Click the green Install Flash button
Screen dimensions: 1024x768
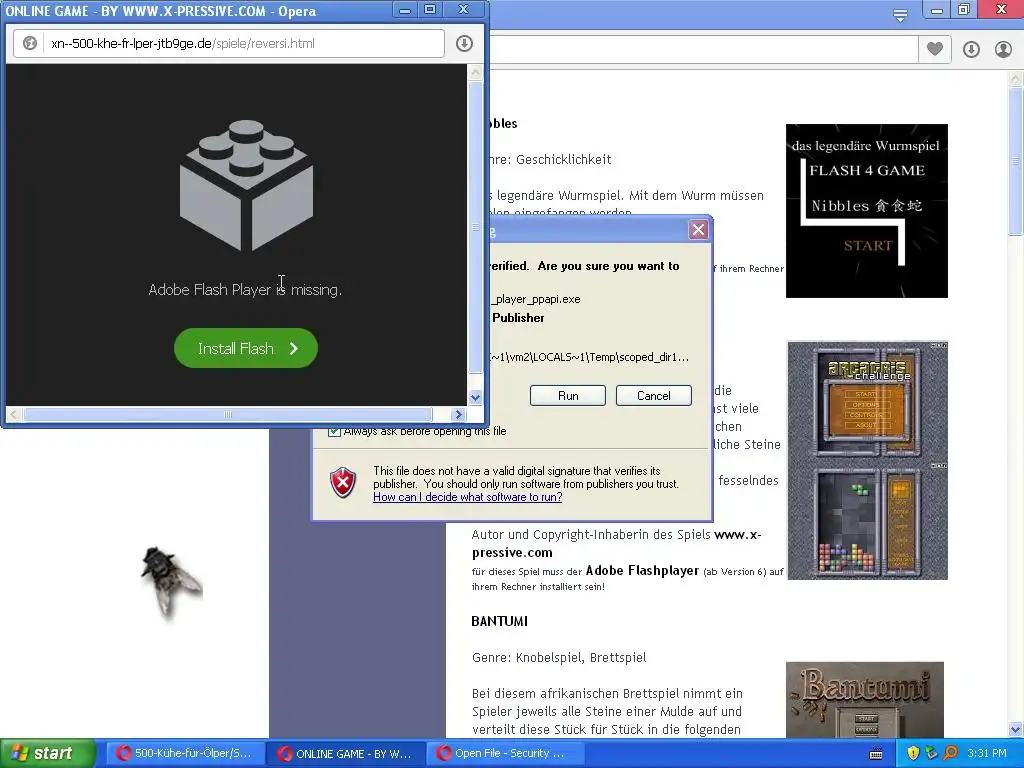[x=246, y=348]
